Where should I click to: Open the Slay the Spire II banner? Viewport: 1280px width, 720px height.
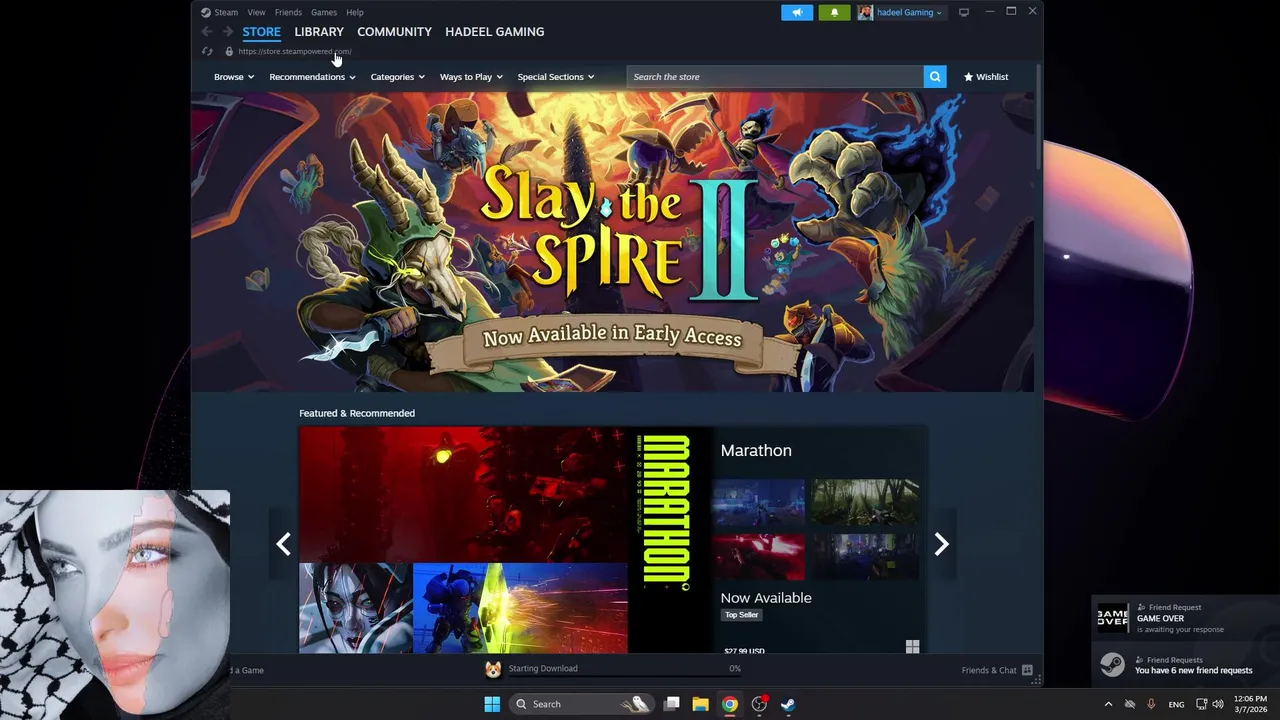point(612,242)
